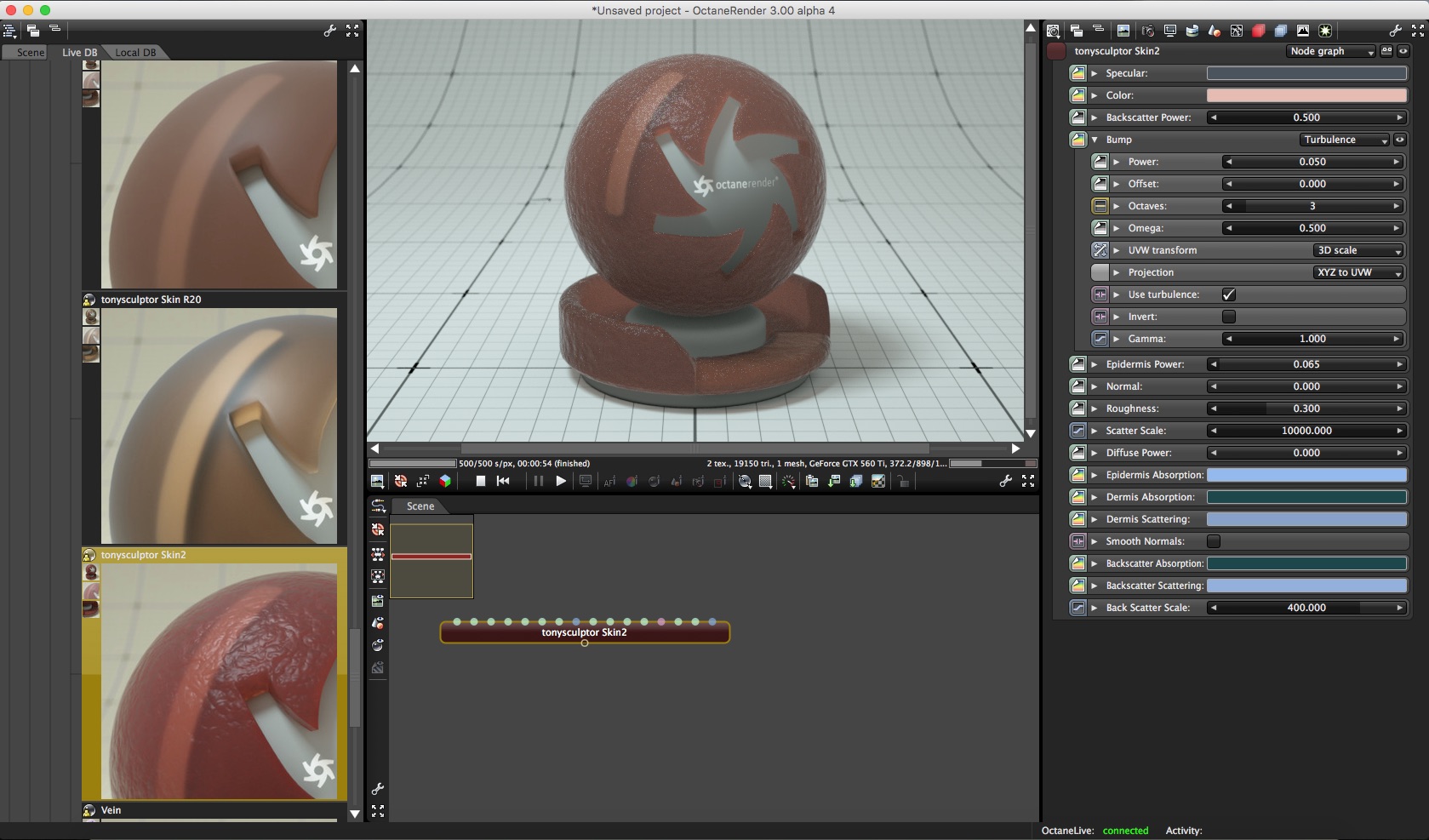Restart the render with the rewind button
The width and height of the screenshot is (1429, 840).
(x=503, y=481)
